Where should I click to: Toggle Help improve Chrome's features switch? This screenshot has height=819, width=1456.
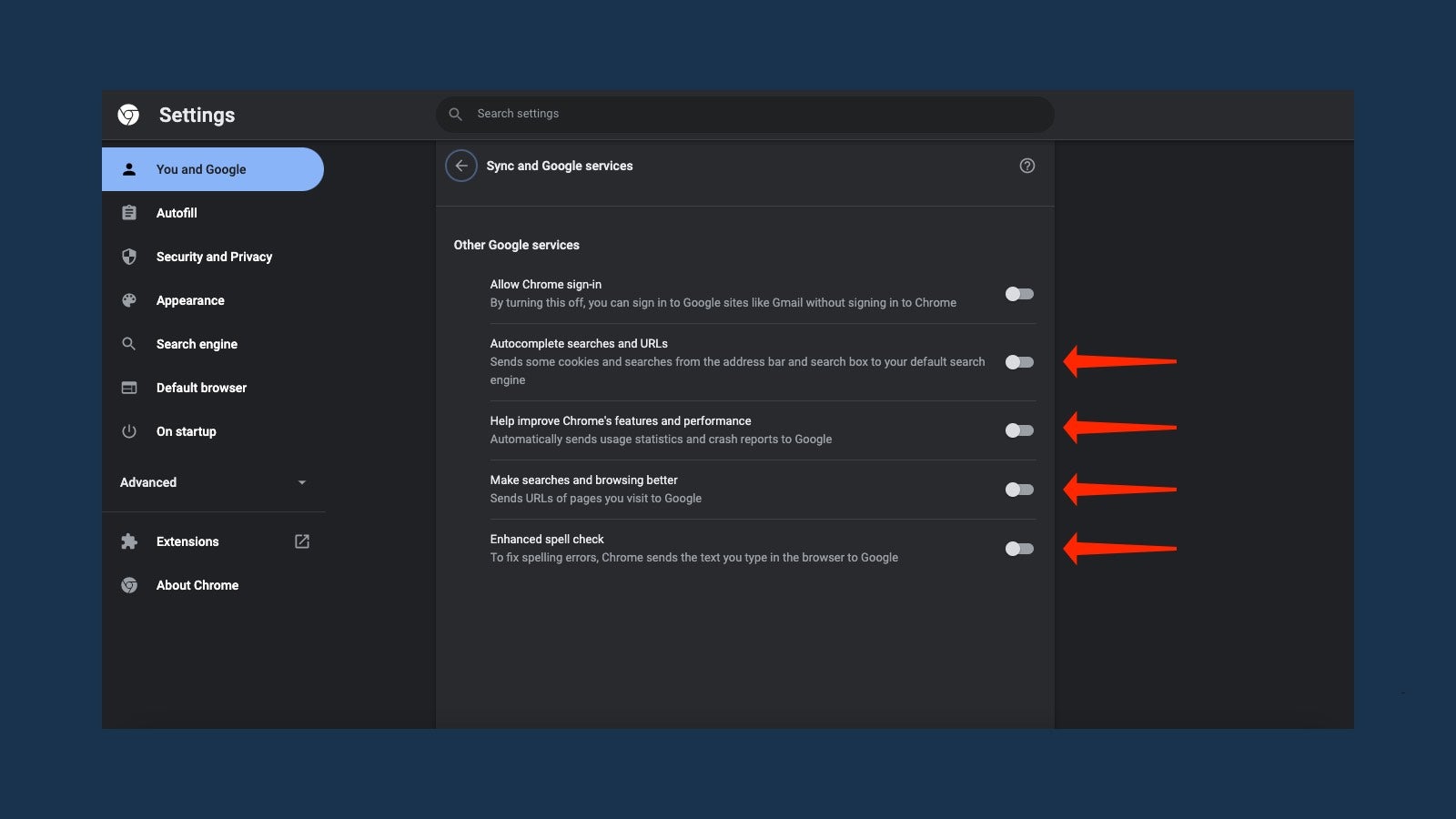(x=1019, y=430)
